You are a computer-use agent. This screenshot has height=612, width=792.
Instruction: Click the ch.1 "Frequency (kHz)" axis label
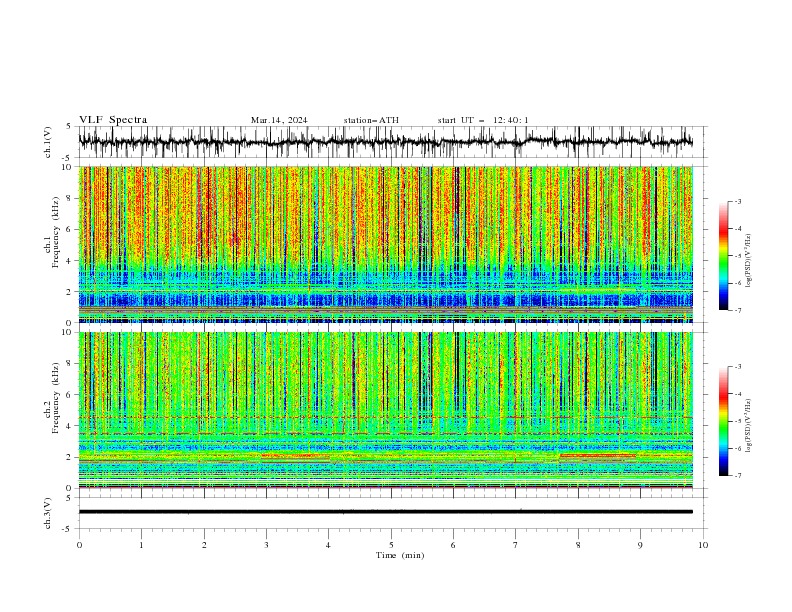(55, 233)
